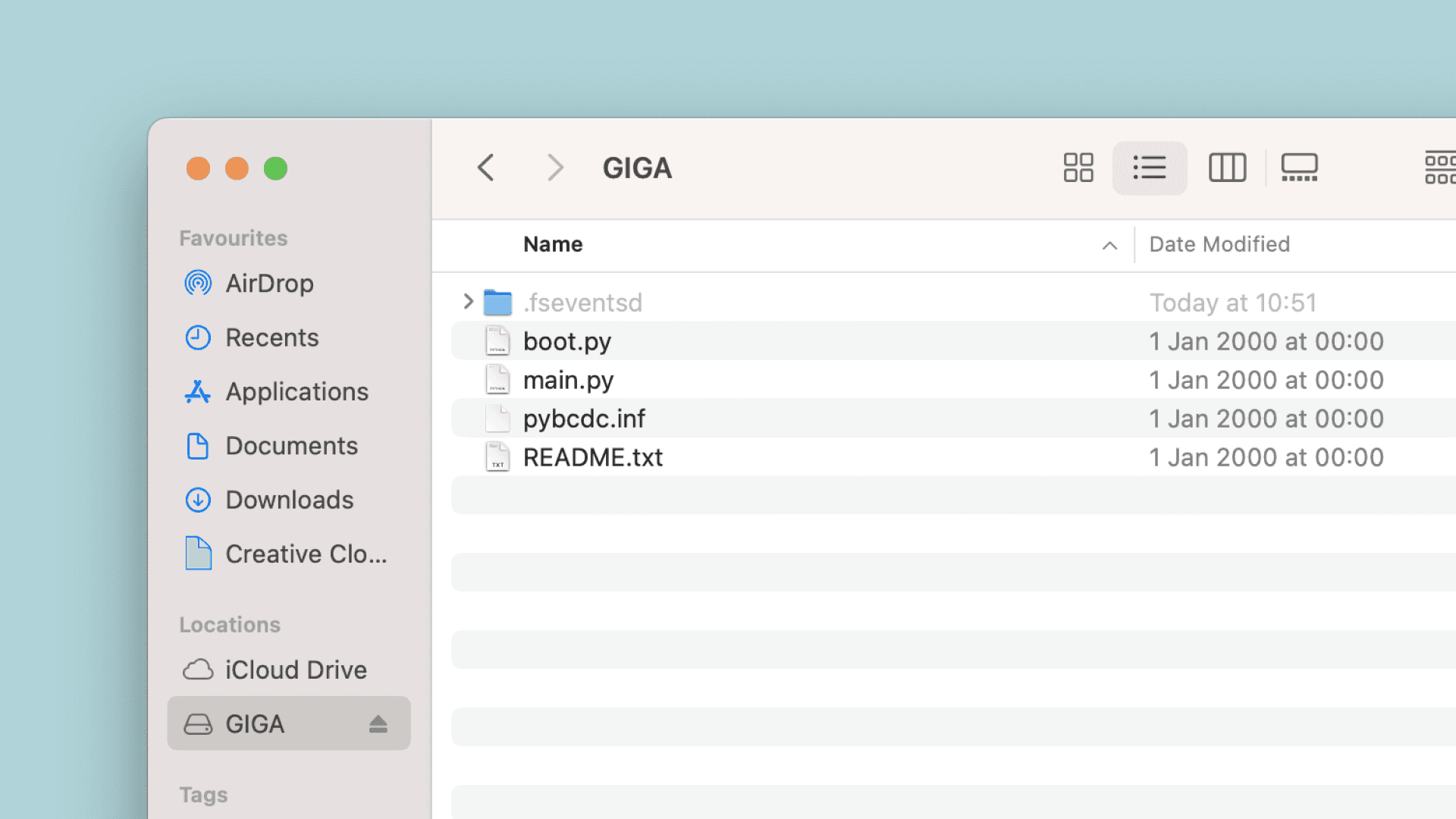Select the boot.py file
The image size is (1456, 819).
pyautogui.click(x=566, y=341)
